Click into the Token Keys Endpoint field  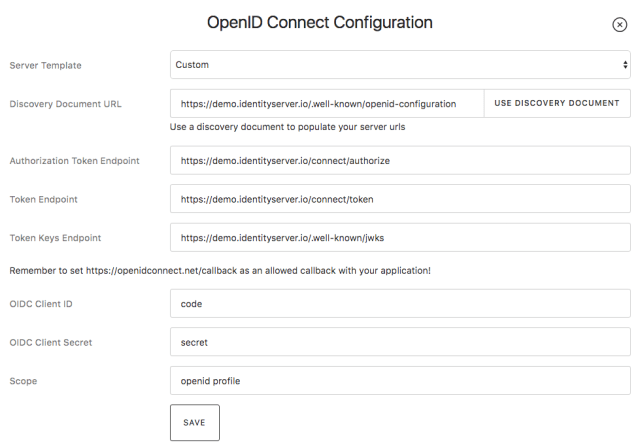(x=400, y=237)
